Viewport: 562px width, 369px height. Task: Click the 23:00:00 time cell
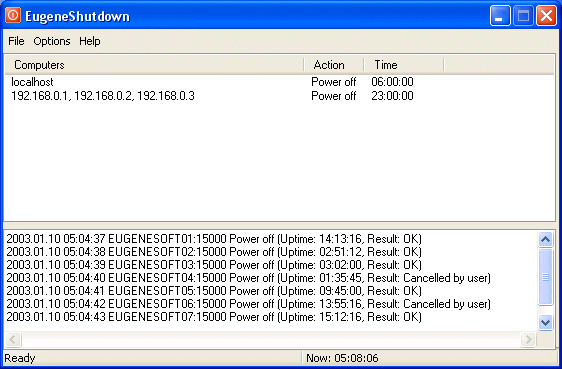(x=392, y=96)
